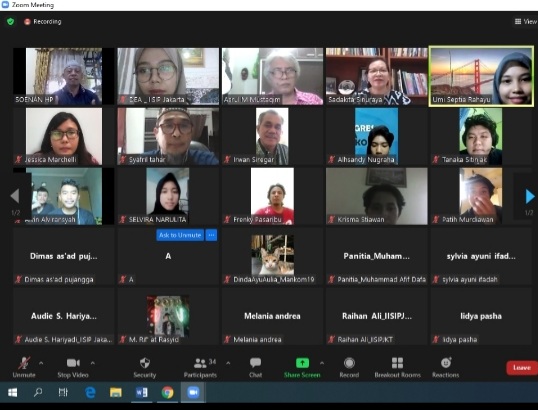Switch to Google Chrome on the taskbar
Image resolution: width=538 pixels, height=410 pixels.
[167, 392]
